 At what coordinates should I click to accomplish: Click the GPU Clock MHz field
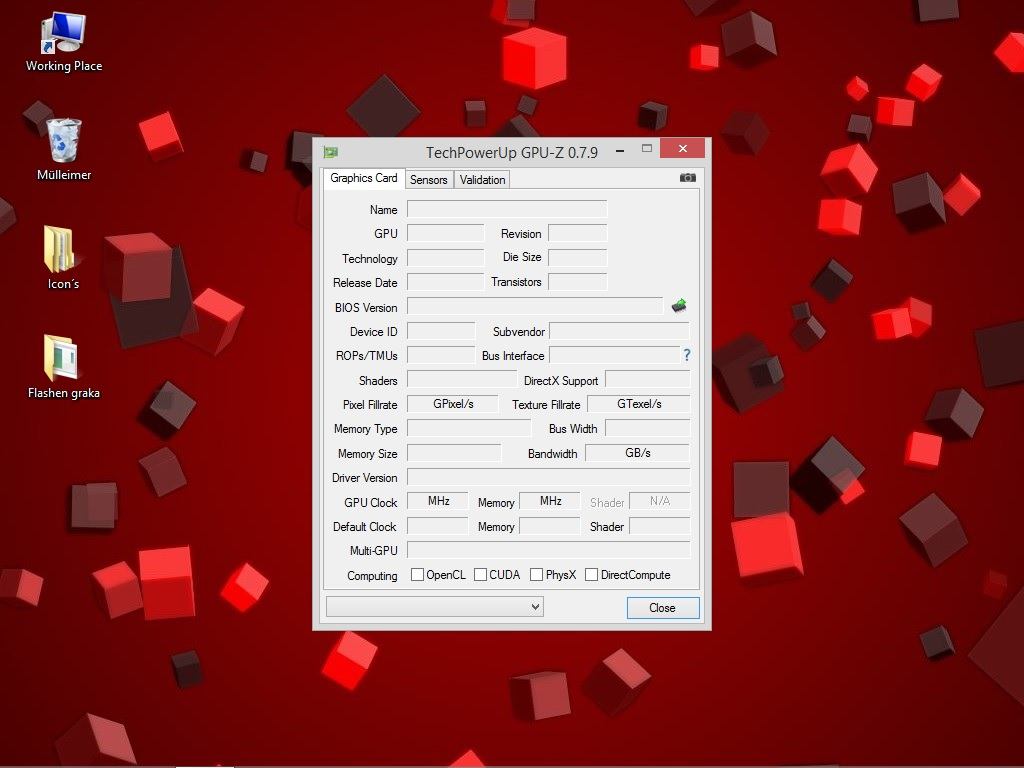point(438,501)
